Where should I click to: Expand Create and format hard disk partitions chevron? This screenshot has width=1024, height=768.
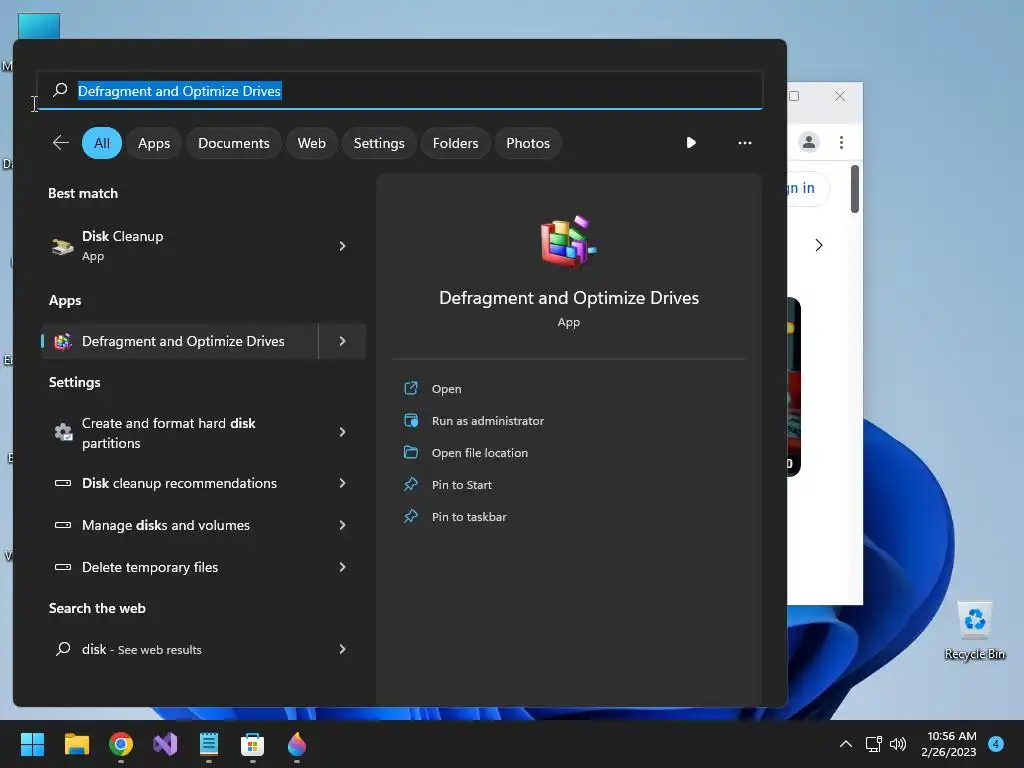pyautogui.click(x=342, y=432)
